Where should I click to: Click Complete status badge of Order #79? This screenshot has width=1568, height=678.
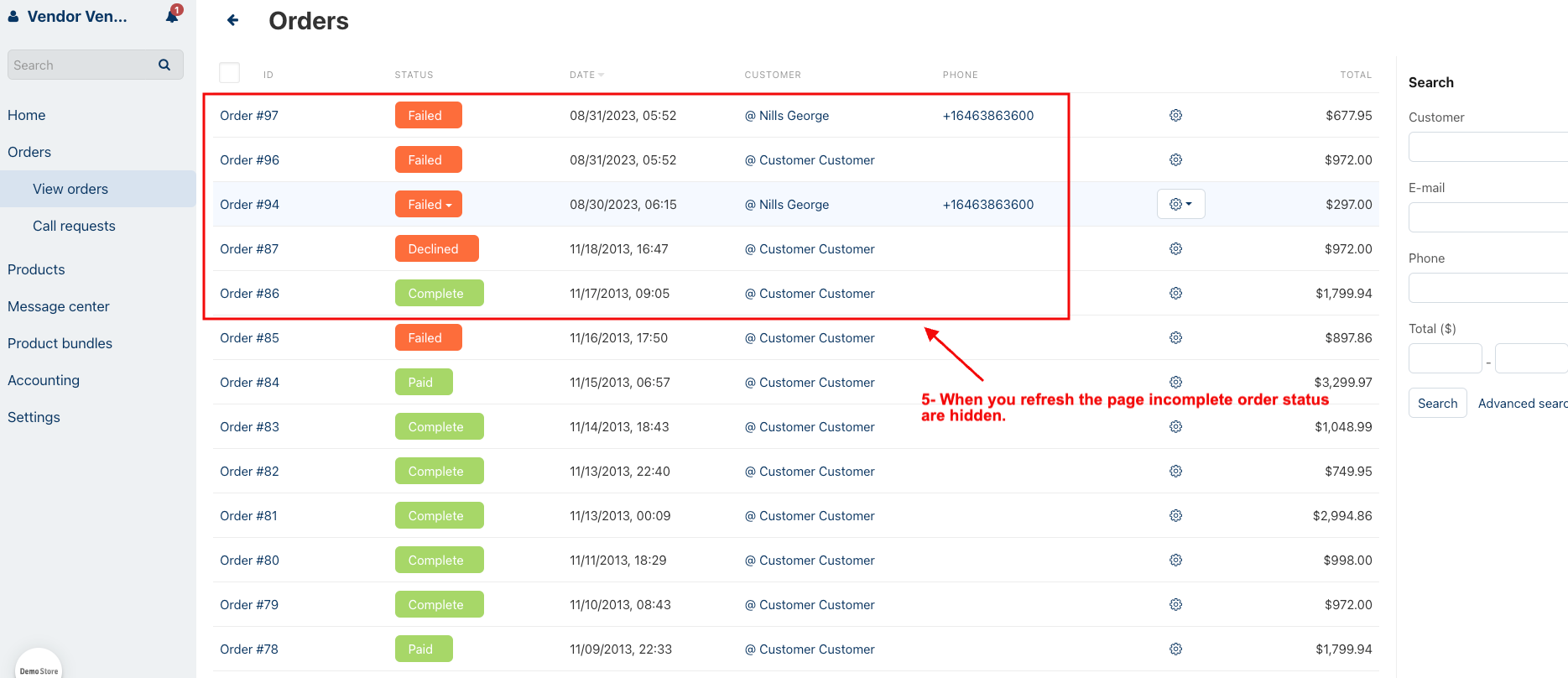[440, 604]
